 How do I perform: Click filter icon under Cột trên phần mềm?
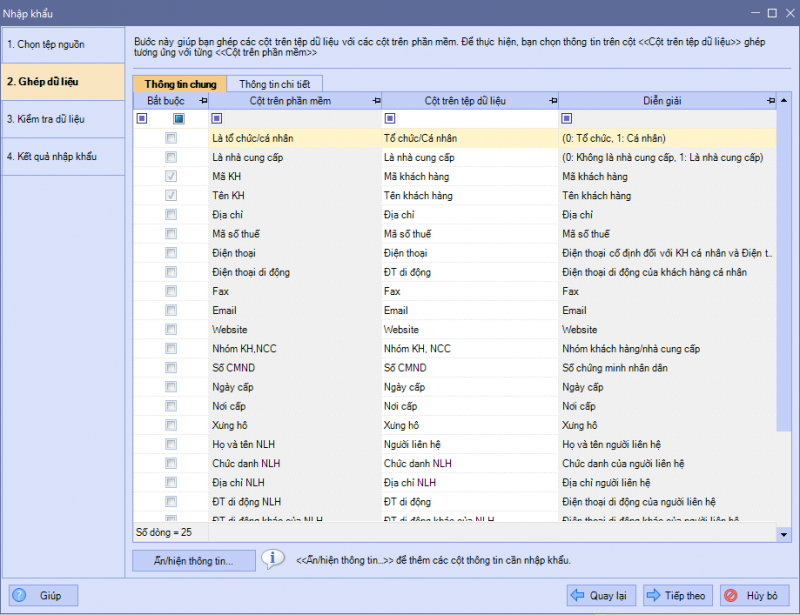pos(216,119)
